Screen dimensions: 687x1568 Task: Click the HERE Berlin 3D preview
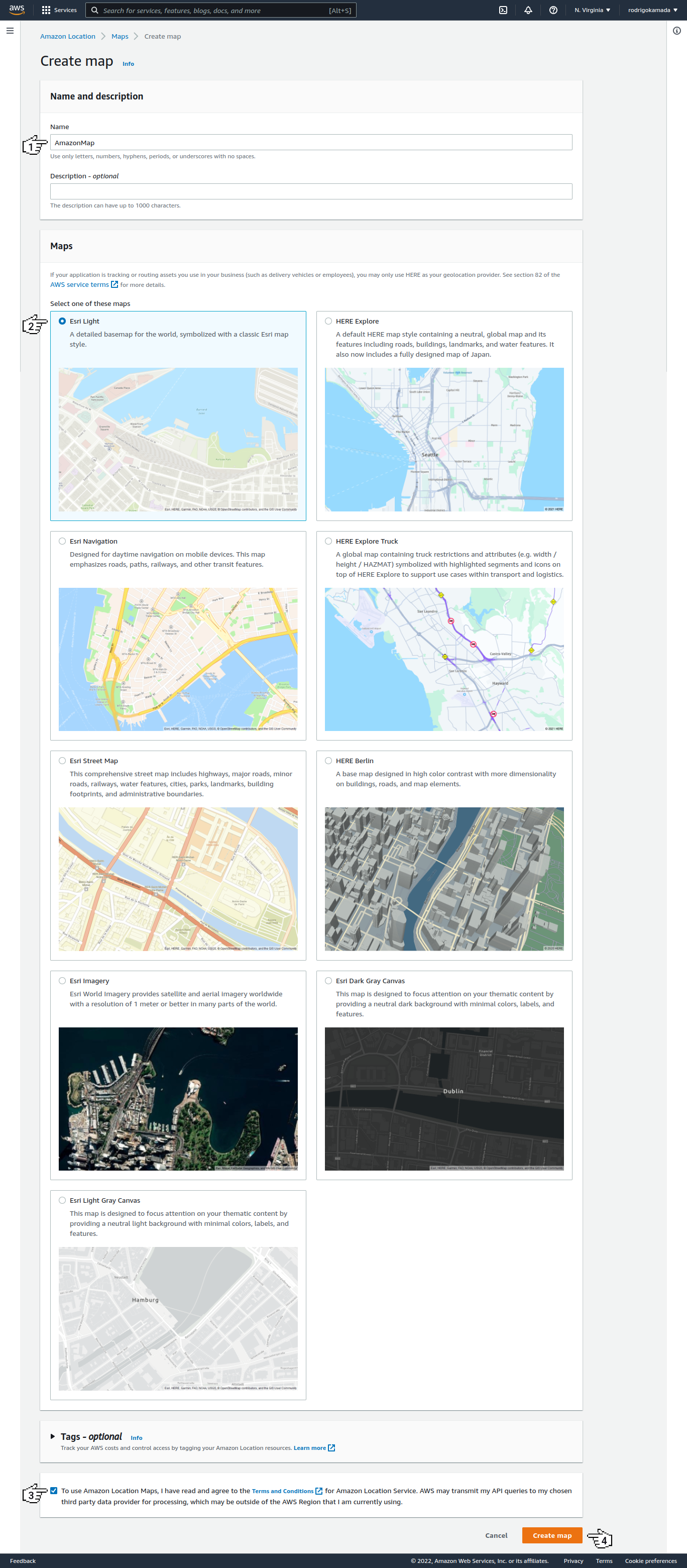444,879
